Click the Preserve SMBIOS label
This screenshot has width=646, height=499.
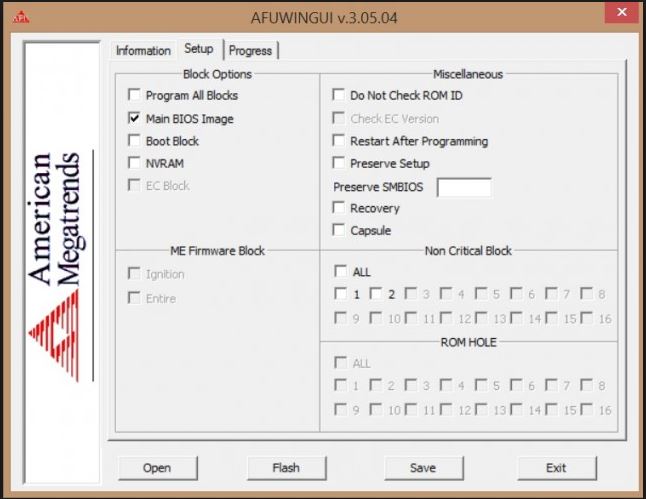[378, 187]
